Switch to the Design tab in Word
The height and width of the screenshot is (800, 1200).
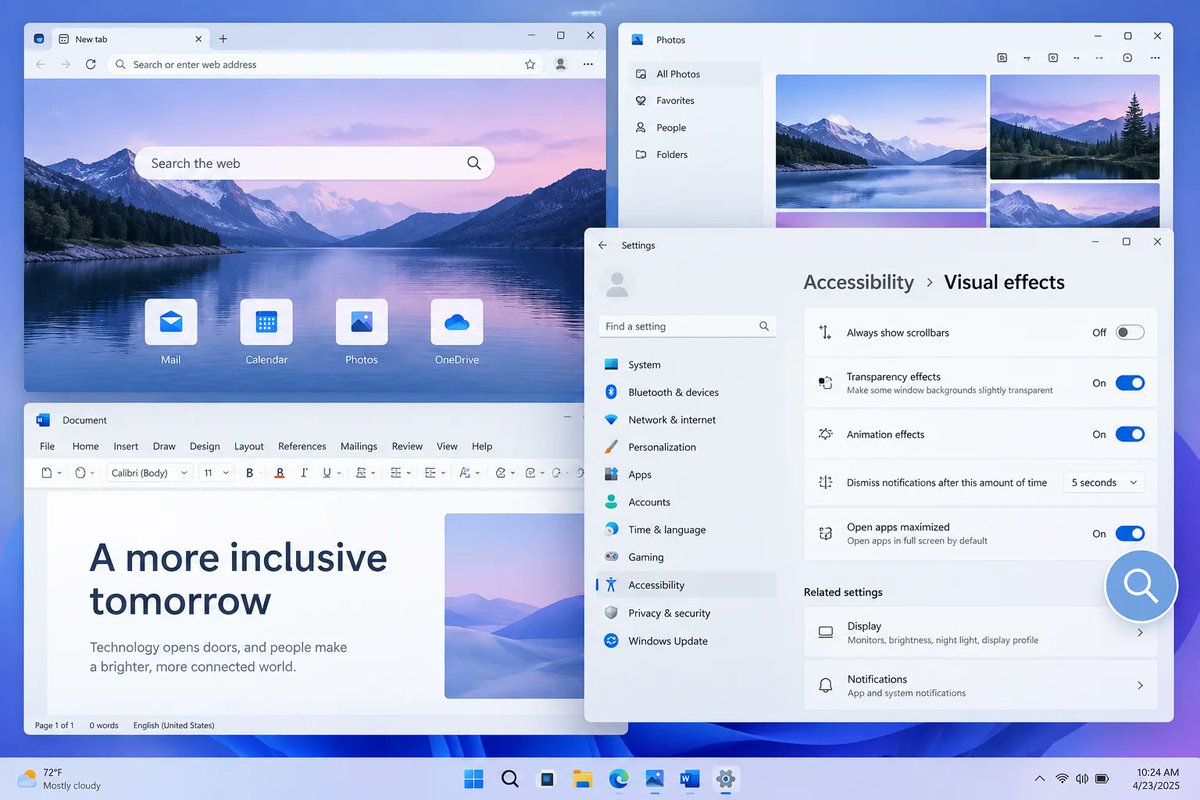coord(205,446)
